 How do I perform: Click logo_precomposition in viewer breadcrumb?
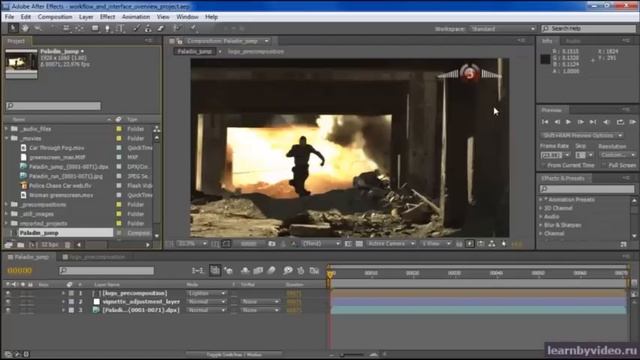pyautogui.click(x=256, y=51)
